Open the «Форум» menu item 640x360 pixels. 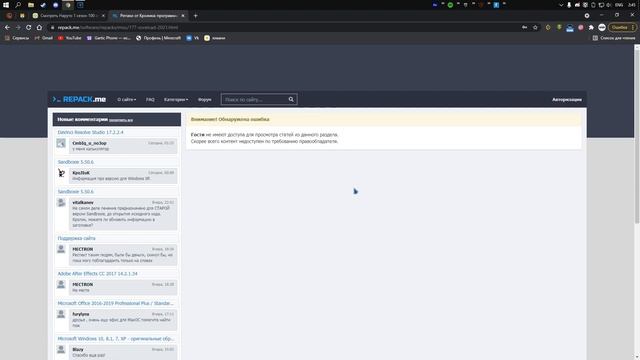(204, 99)
